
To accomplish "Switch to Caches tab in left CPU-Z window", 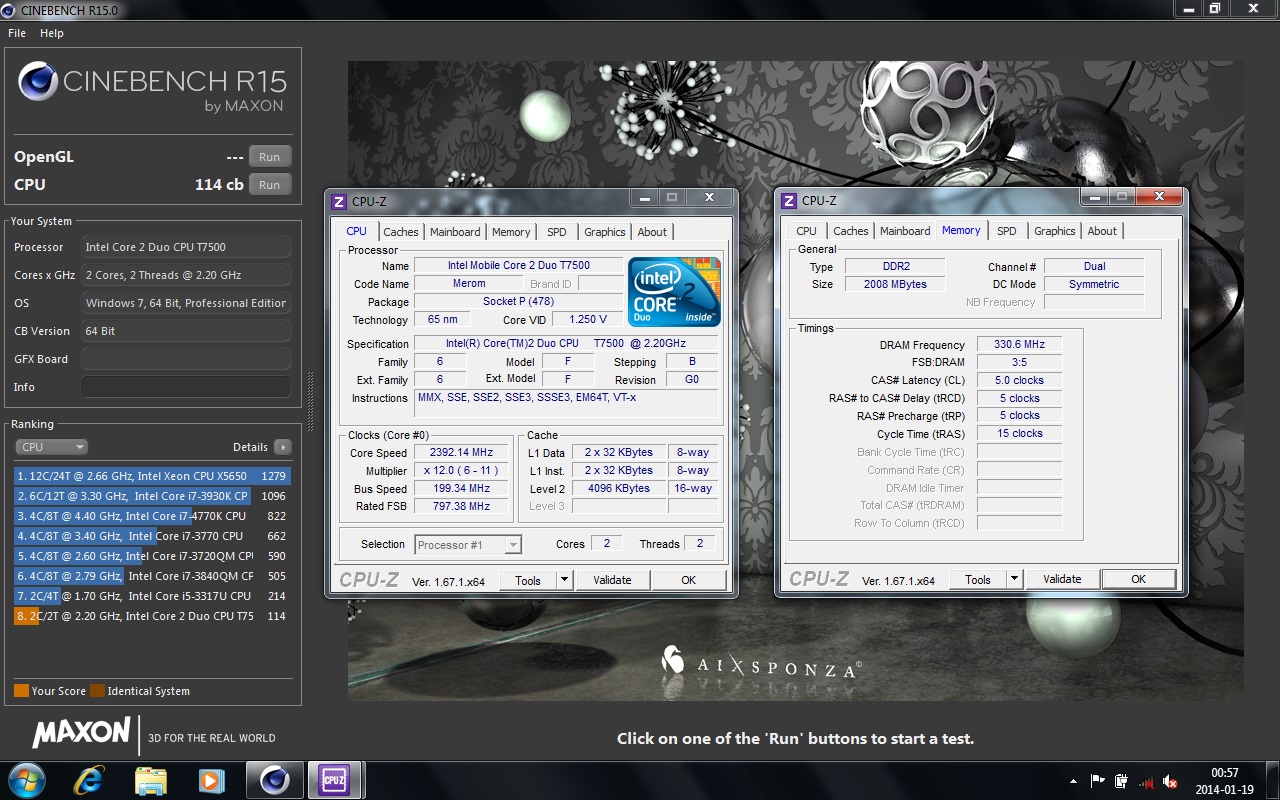I will 401,232.
